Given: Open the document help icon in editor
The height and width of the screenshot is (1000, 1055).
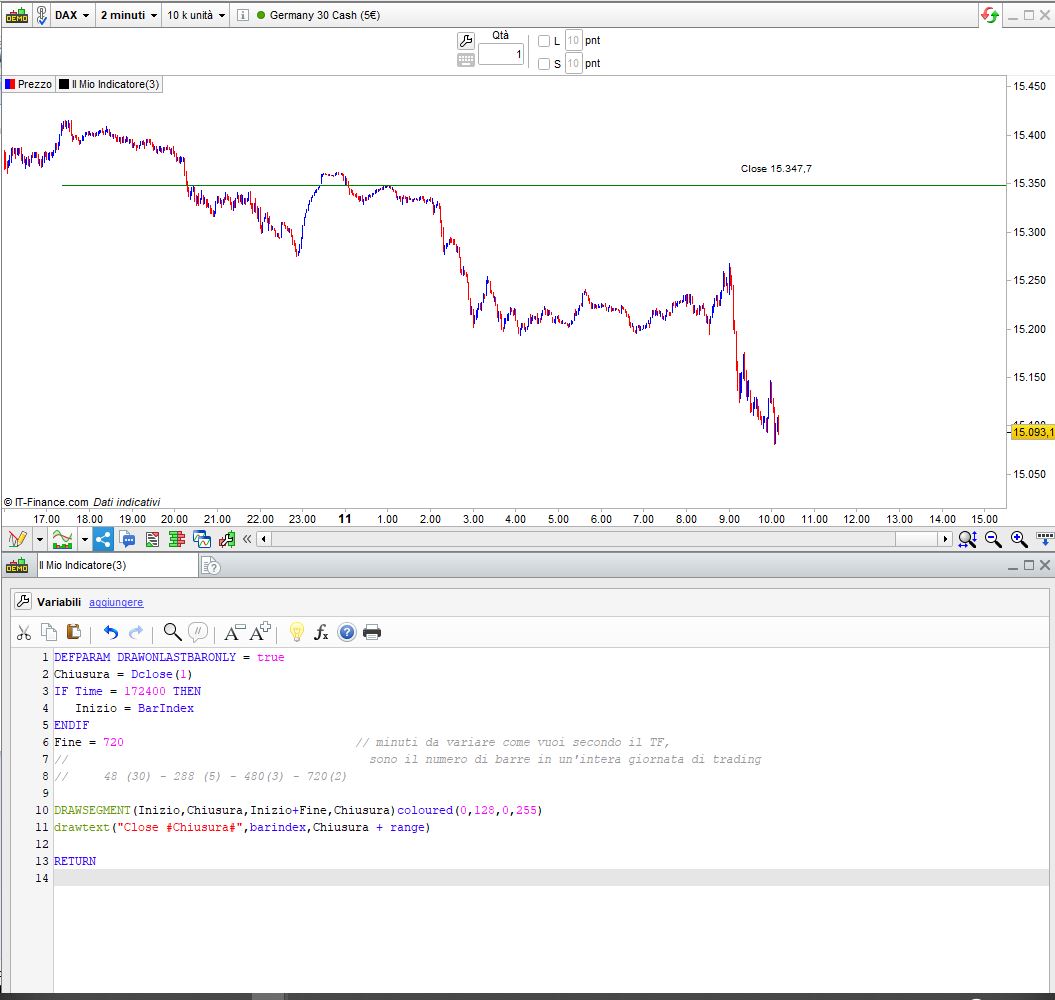Looking at the screenshot, I should [x=211, y=567].
